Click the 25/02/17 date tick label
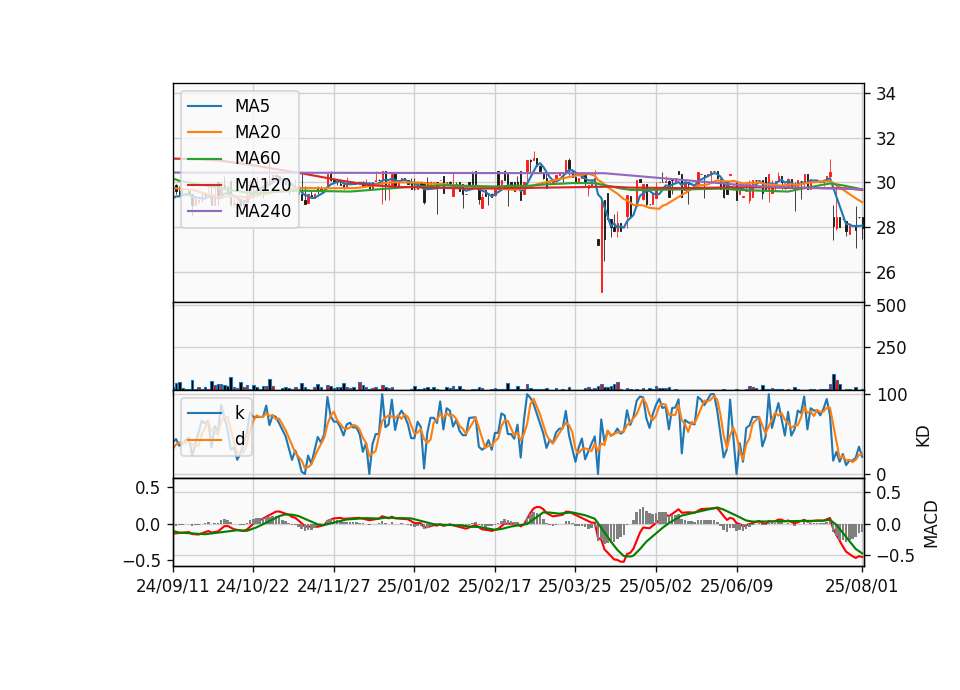 495,586
